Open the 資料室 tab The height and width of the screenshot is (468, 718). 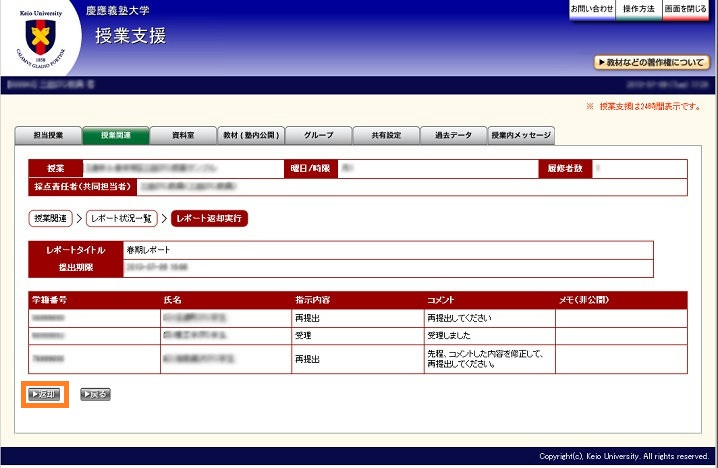pos(183,135)
